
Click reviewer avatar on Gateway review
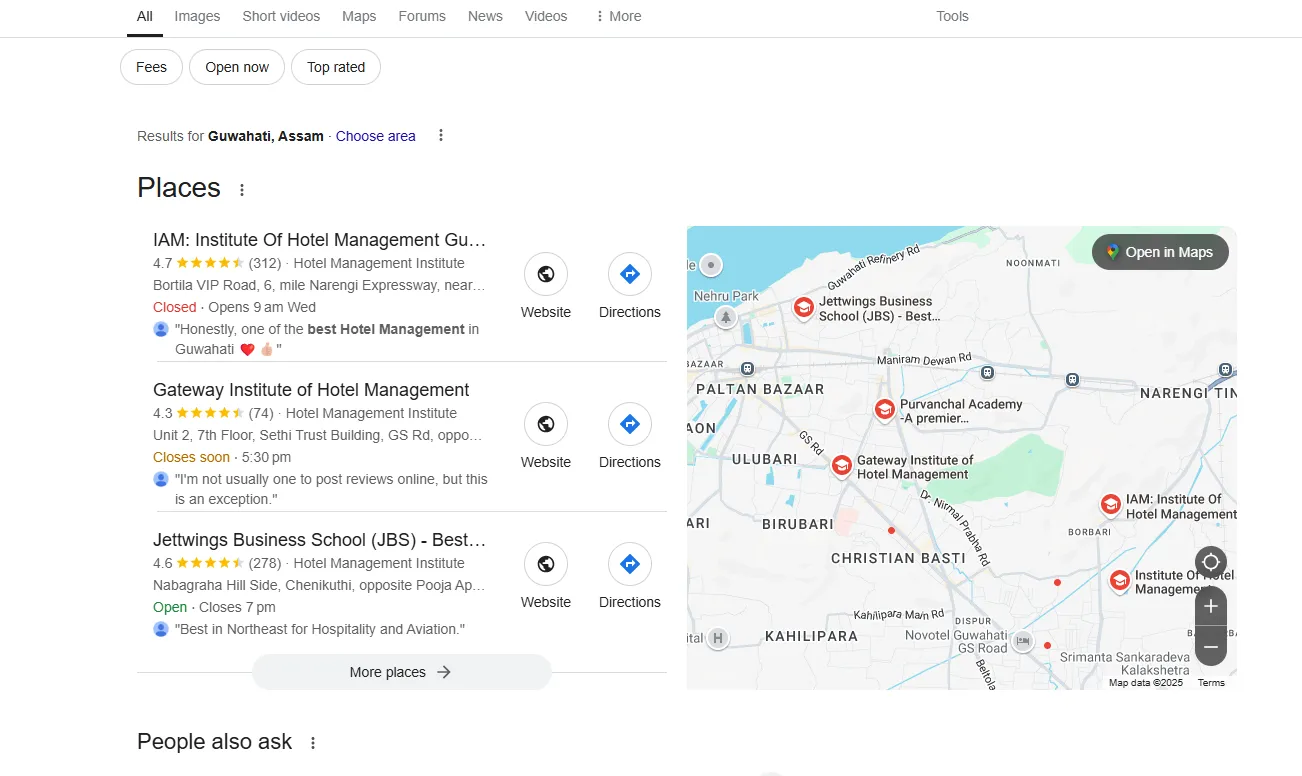tap(161, 479)
